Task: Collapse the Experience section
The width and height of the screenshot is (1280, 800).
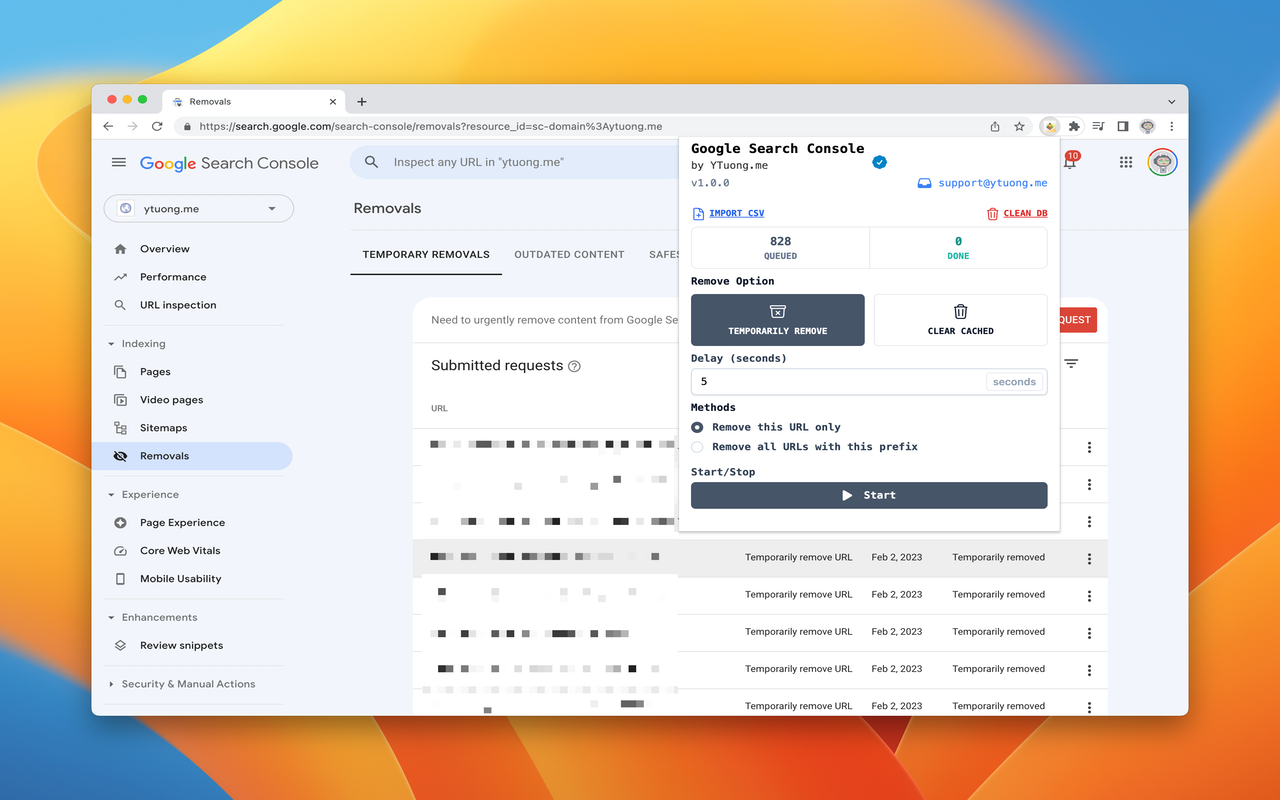Action: pos(111,495)
